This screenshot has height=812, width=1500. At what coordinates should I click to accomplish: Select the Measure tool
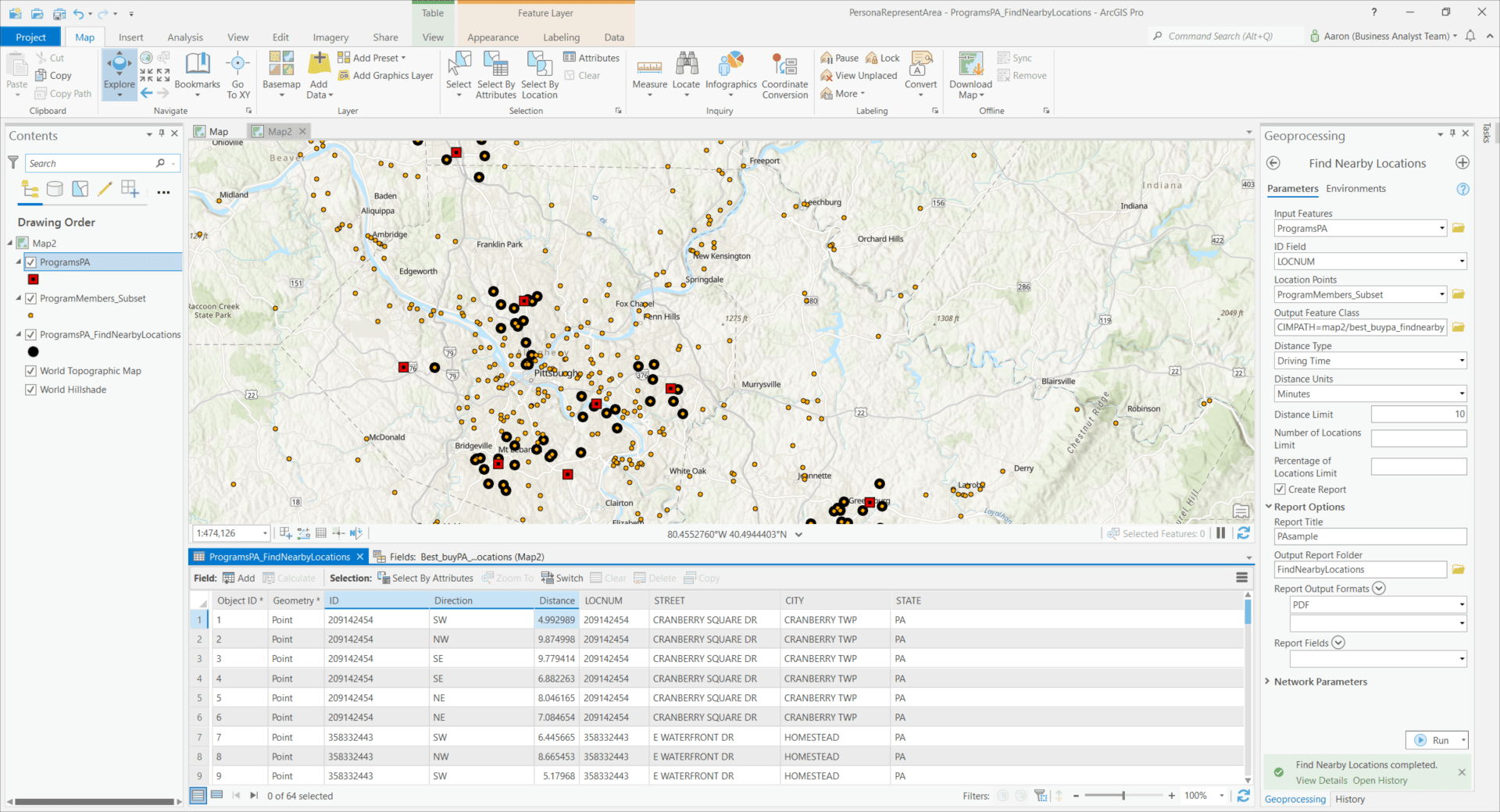(649, 74)
